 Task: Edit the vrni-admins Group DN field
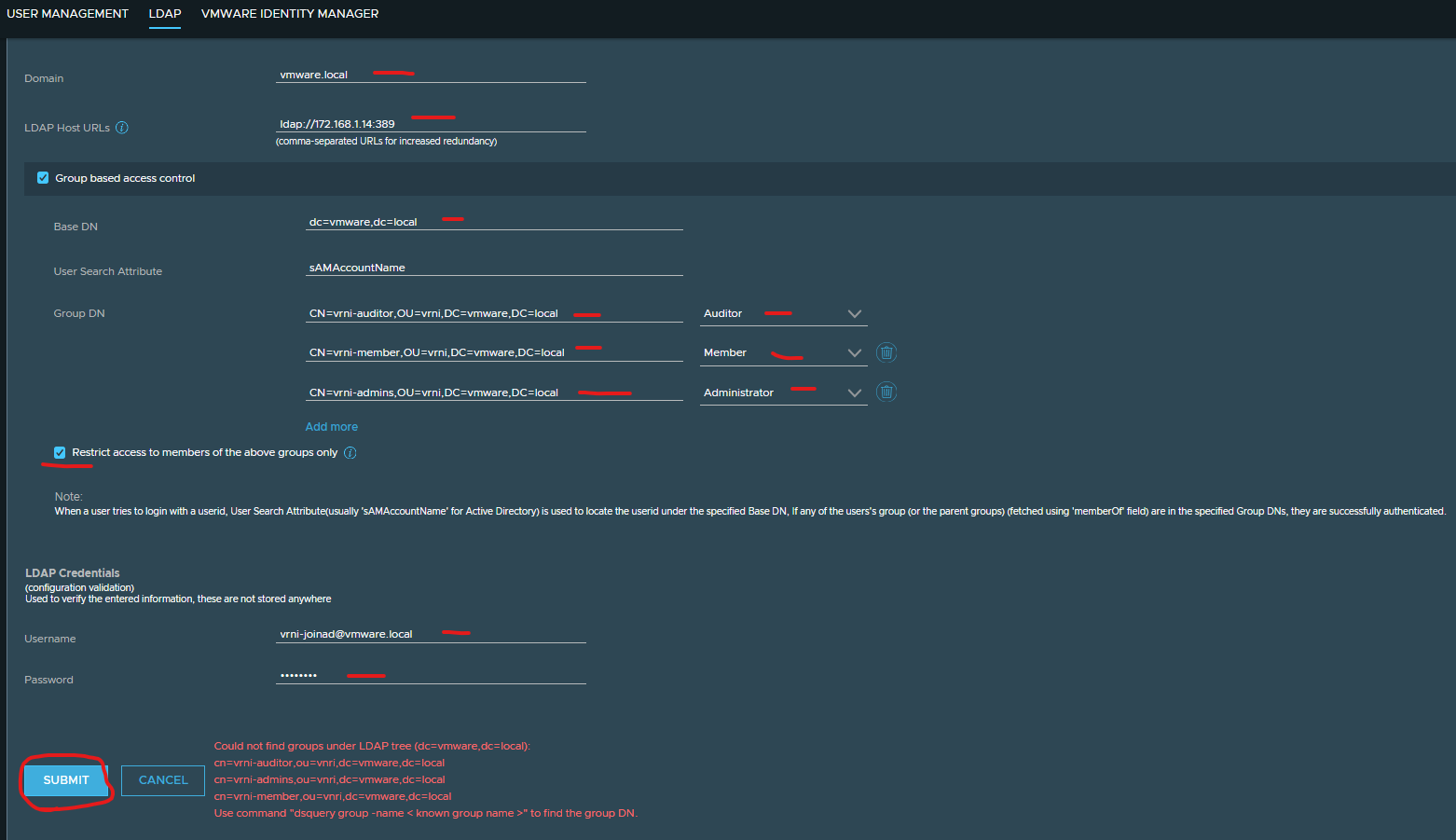point(494,392)
